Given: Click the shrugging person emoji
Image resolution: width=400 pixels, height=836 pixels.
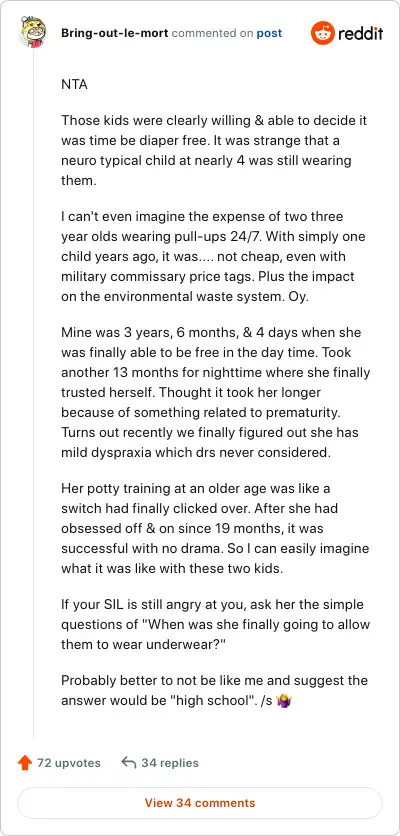Looking at the screenshot, I should point(283,700).
